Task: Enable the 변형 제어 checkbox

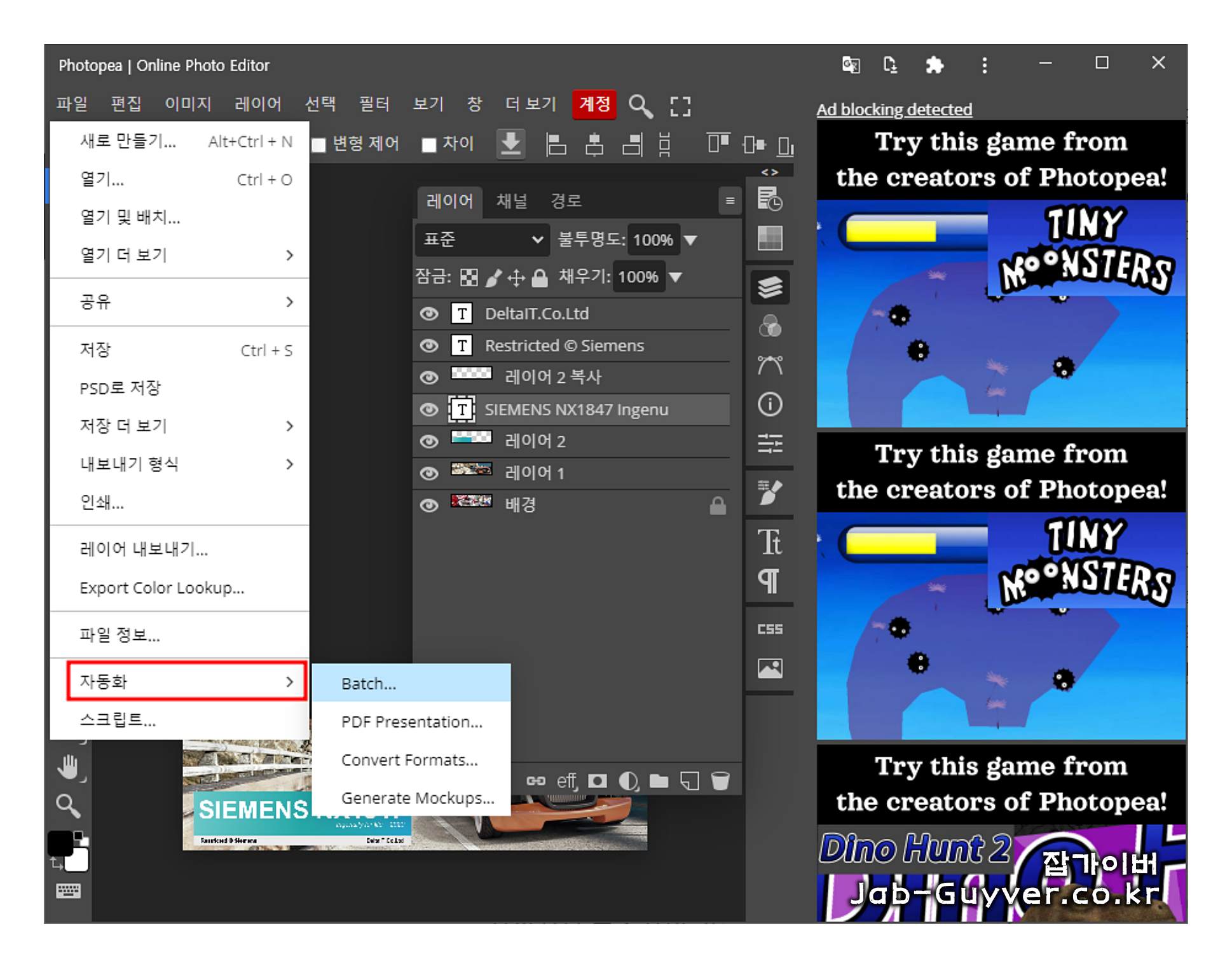Action: [x=319, y=145]
